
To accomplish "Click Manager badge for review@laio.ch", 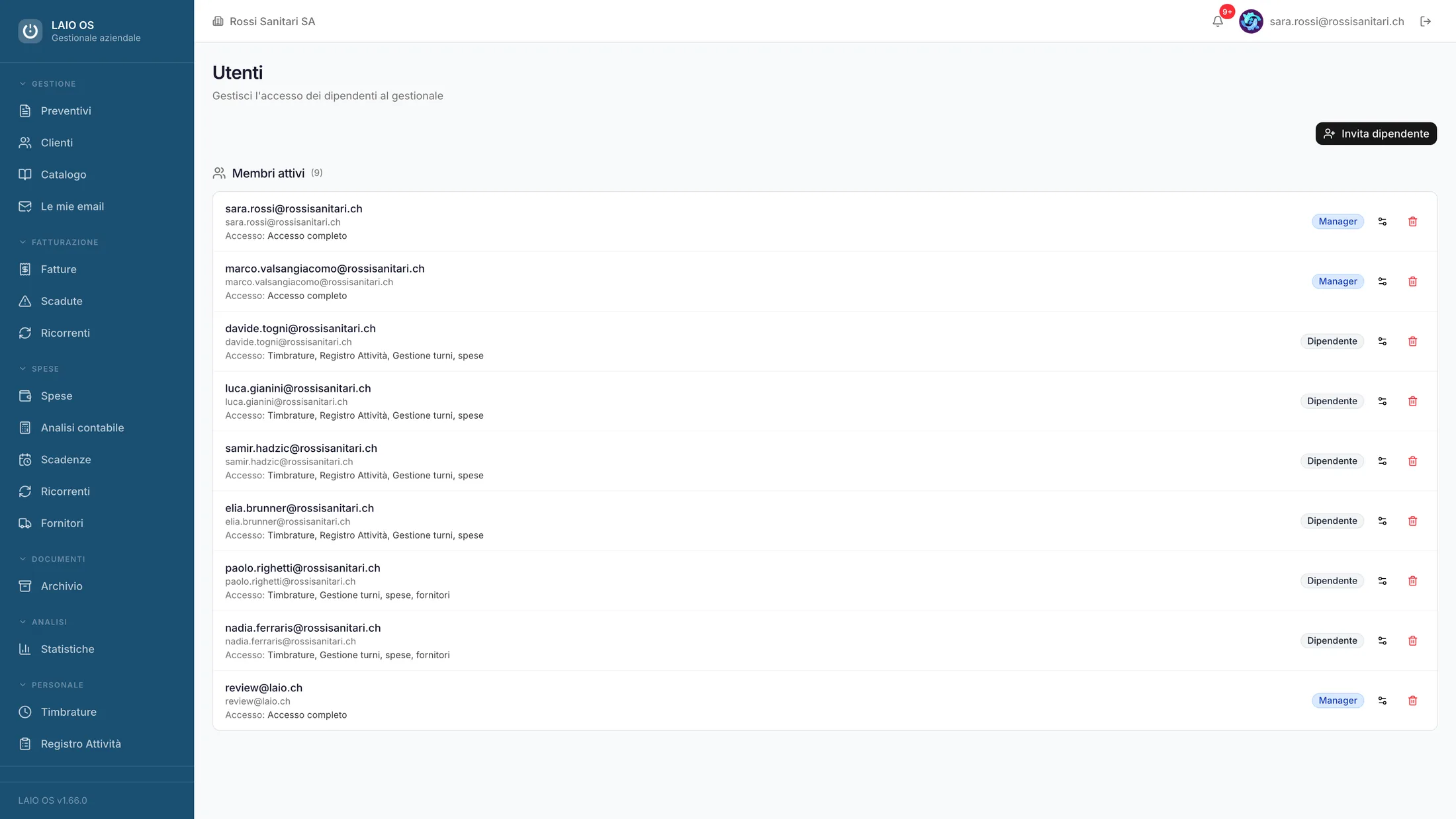I will tap(1338, 701).
